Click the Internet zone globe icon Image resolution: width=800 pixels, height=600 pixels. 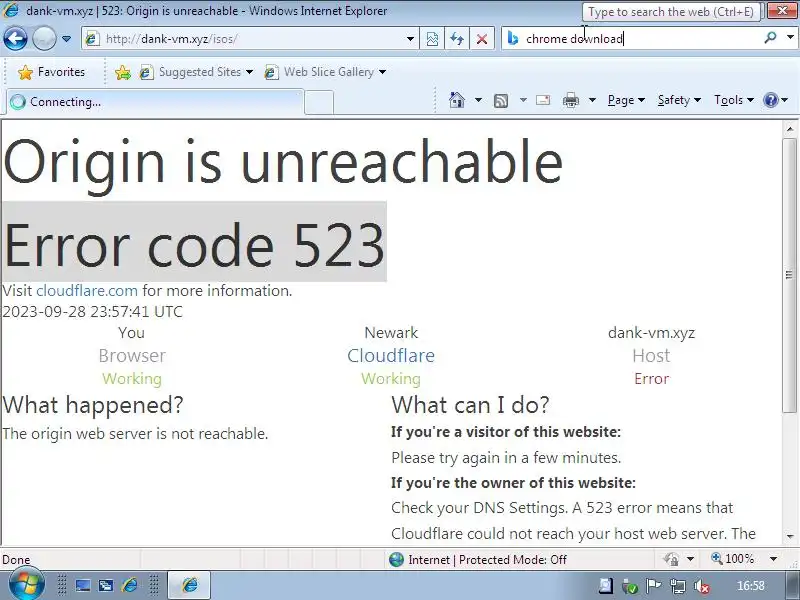coord(396,559)
